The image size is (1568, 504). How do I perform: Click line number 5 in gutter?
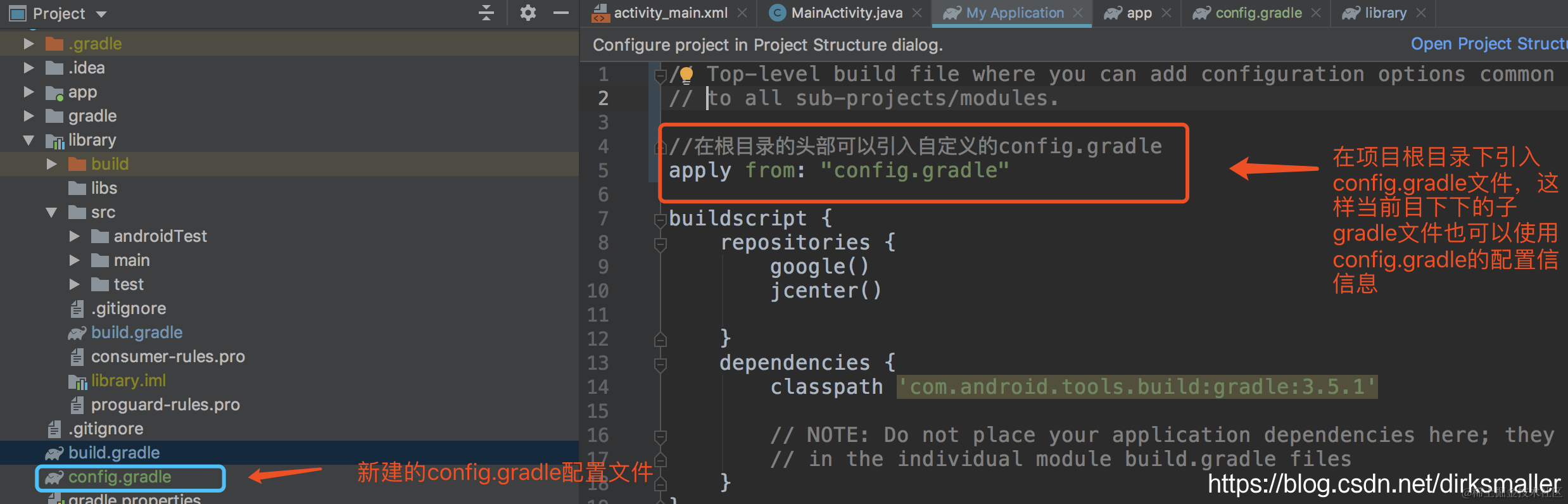point(603,170)
